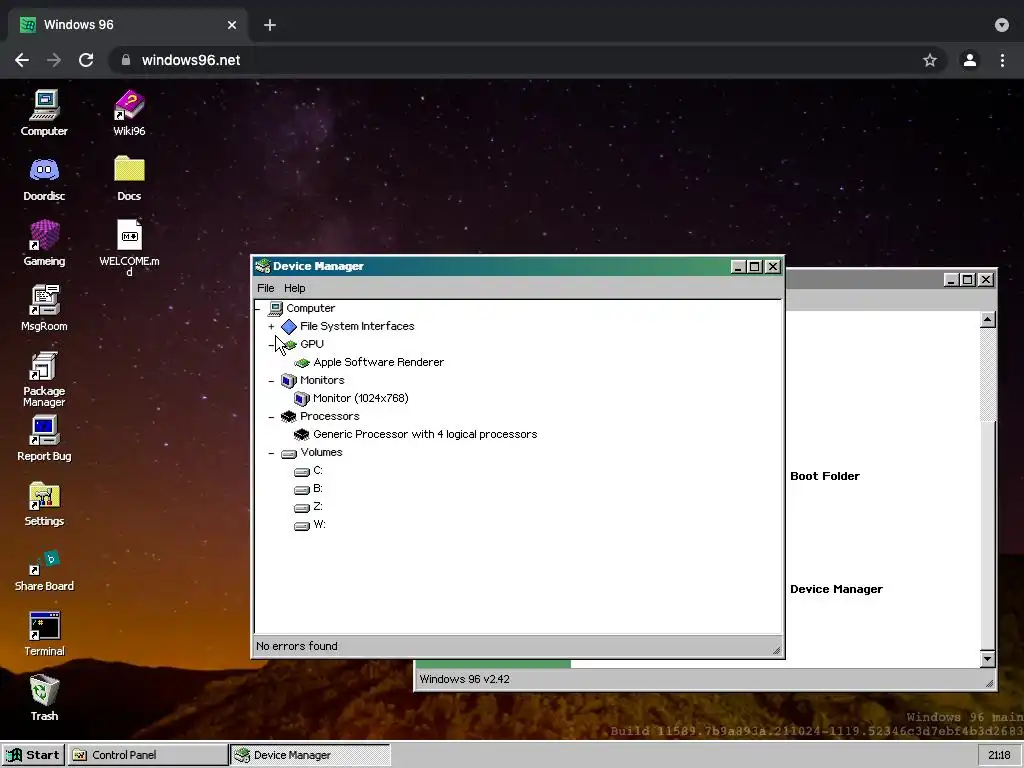This screenshot has width=1024, height=768.
Task: Open the File menu in Device Manager
Action: pos(265,288)
